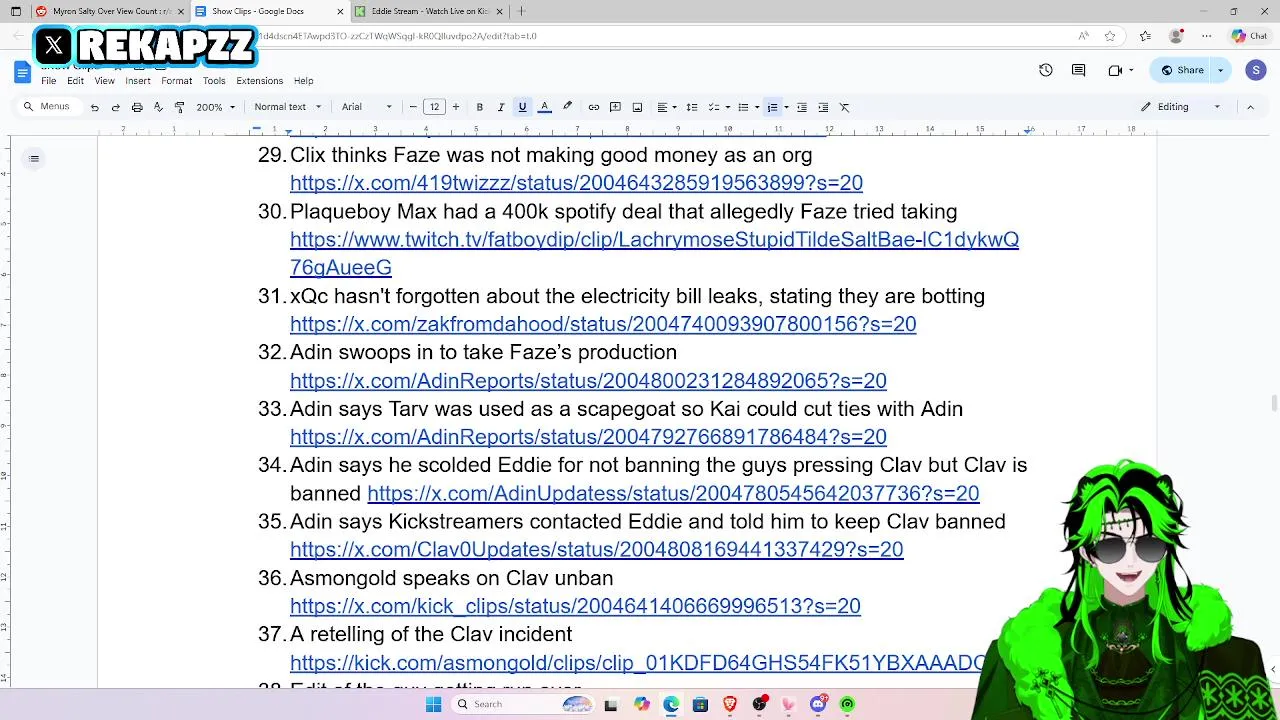Insert image from toolbar icon

(x=637, y=107)
